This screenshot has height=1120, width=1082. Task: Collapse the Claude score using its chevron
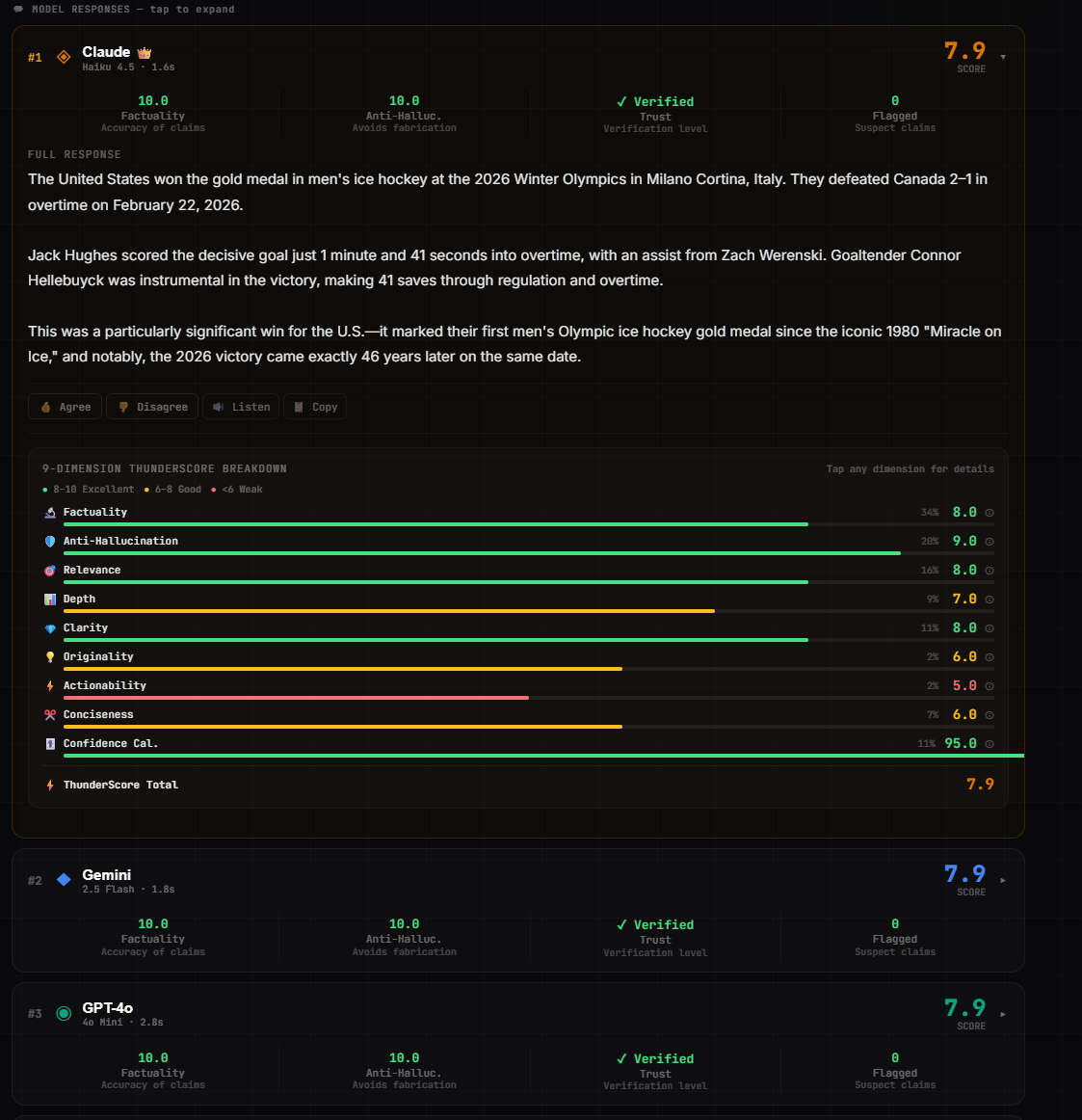point(1002,57)
